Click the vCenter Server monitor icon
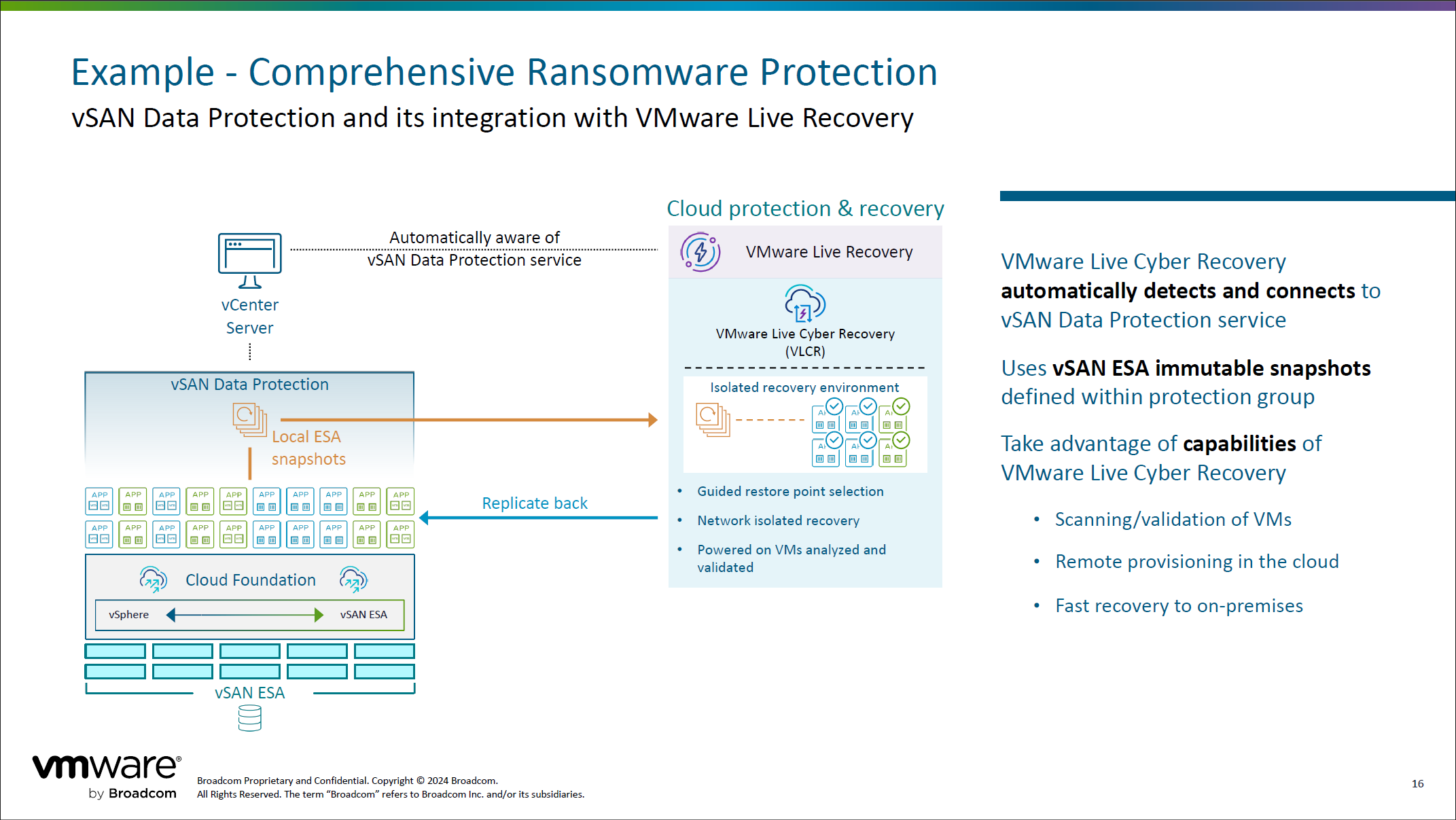Image resolution: width=1456 pixels, height=820 pixels. (x=249, y=260)
